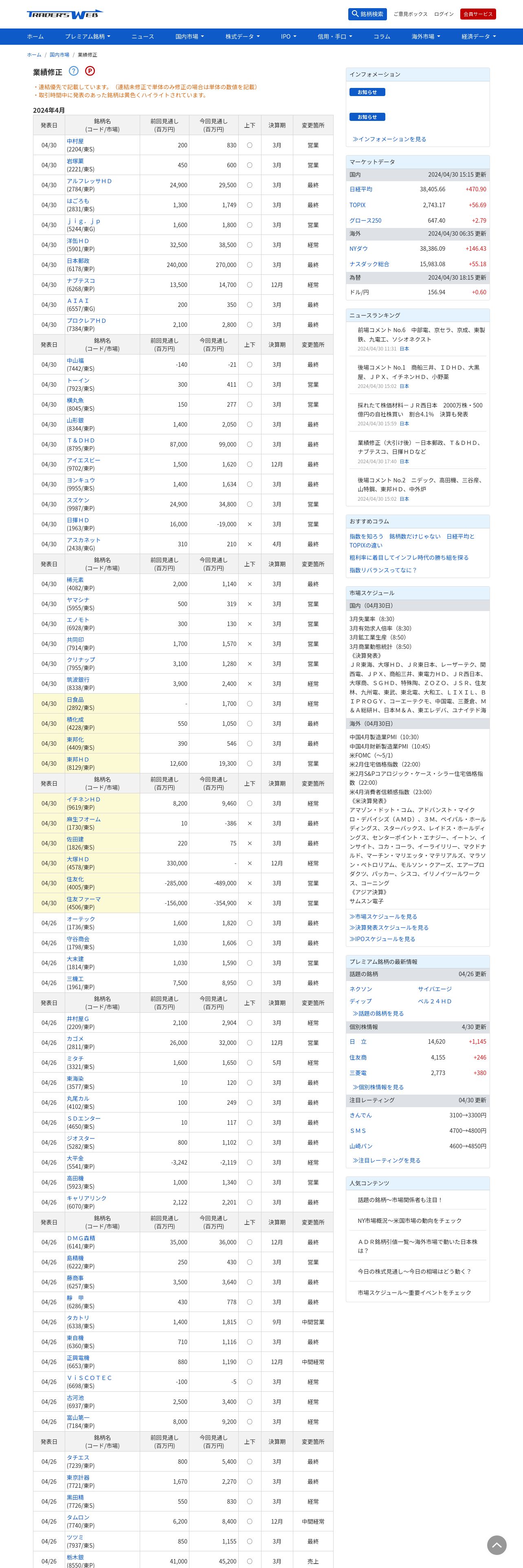Open ナスダック総合 index link
The height and width of the screenshot is (1568, 523).
point(369,264)
